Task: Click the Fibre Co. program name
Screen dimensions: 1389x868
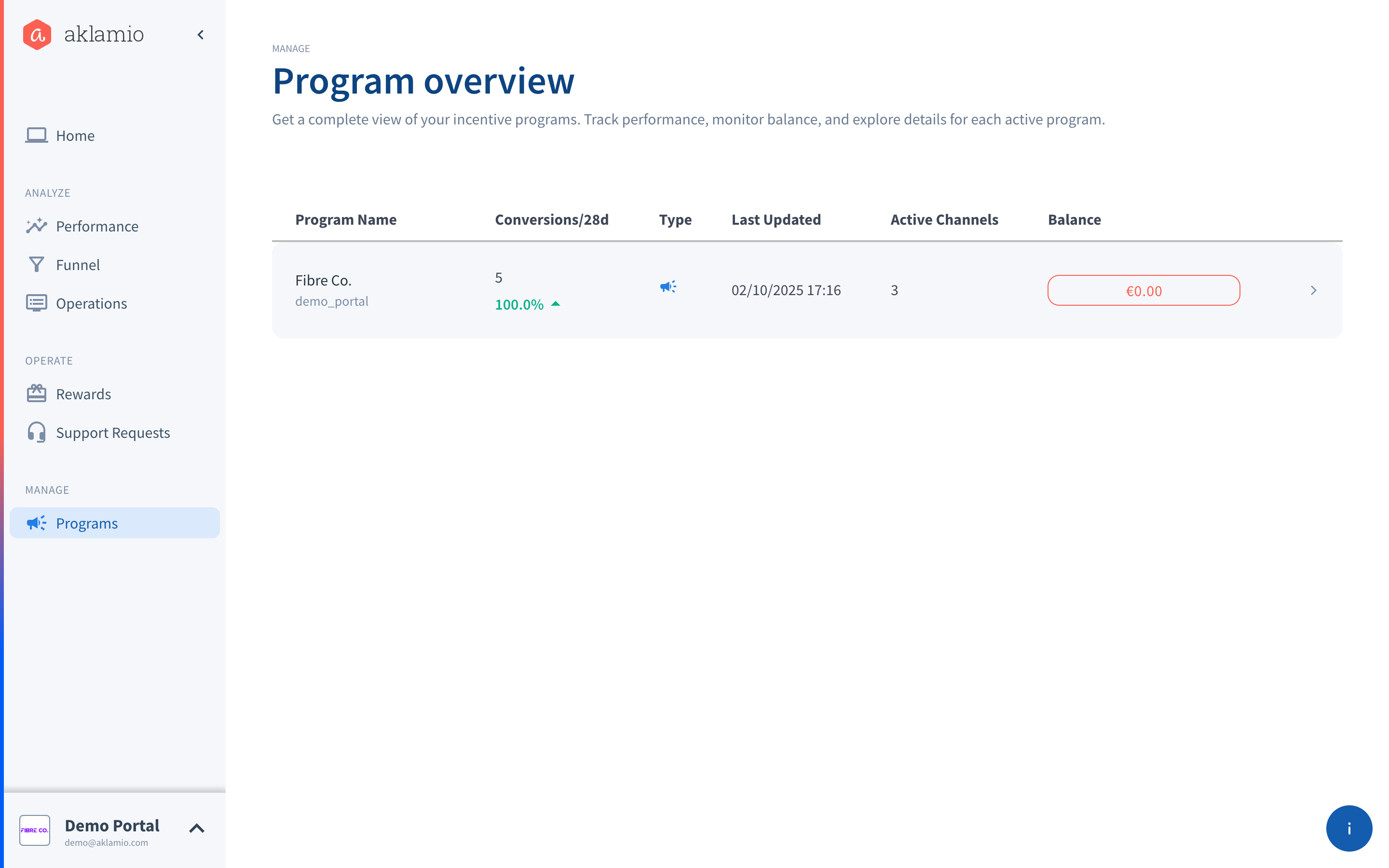Action: pyautogui.click(x=323, y=280)
